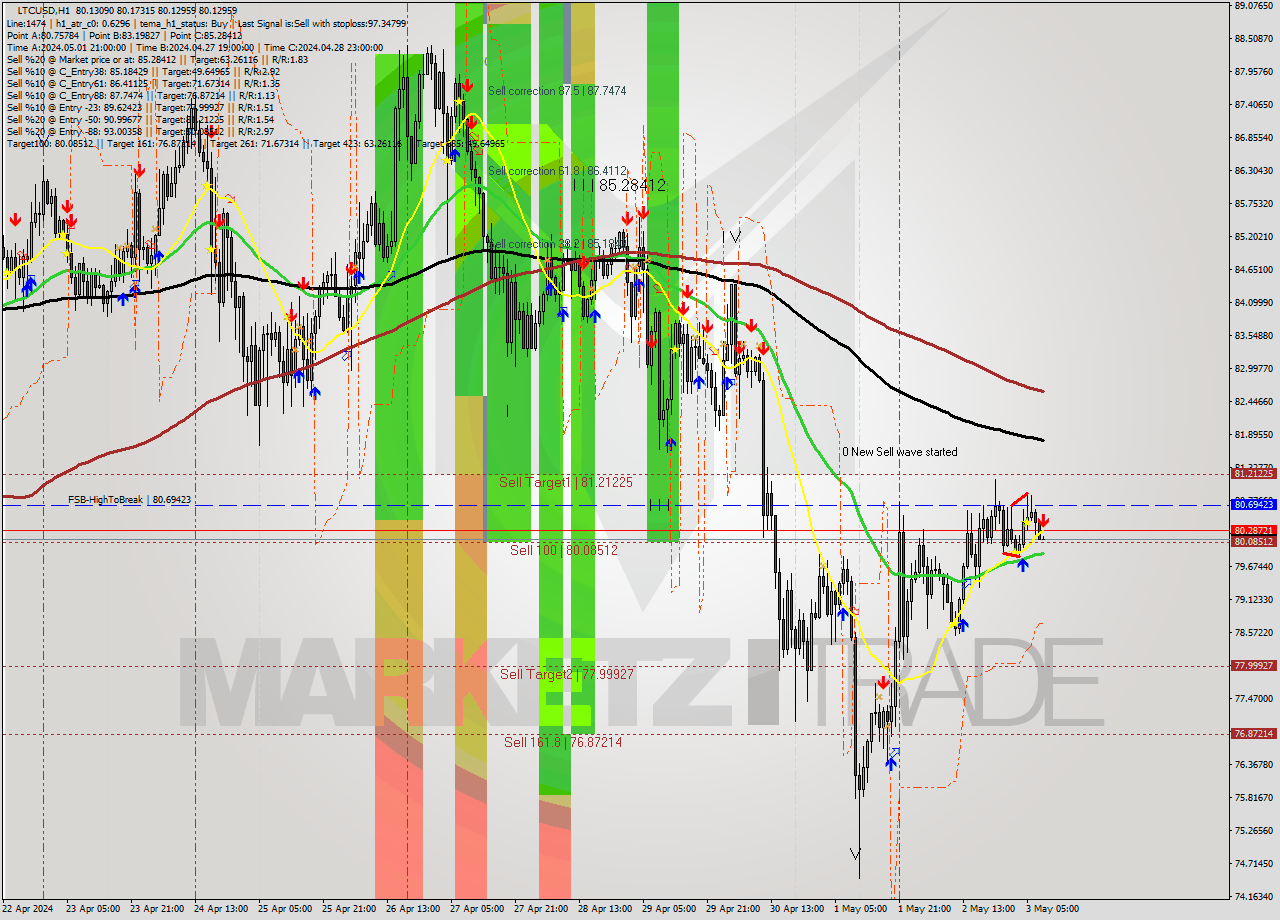Click 82.99770 on the price axis
Image resolution: width=1280 pixels, height=920 pixels.
(x=1253, y=368)
